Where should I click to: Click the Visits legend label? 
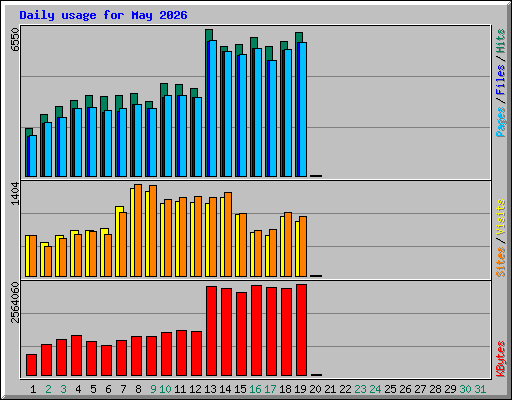click(x=501, y=218)
